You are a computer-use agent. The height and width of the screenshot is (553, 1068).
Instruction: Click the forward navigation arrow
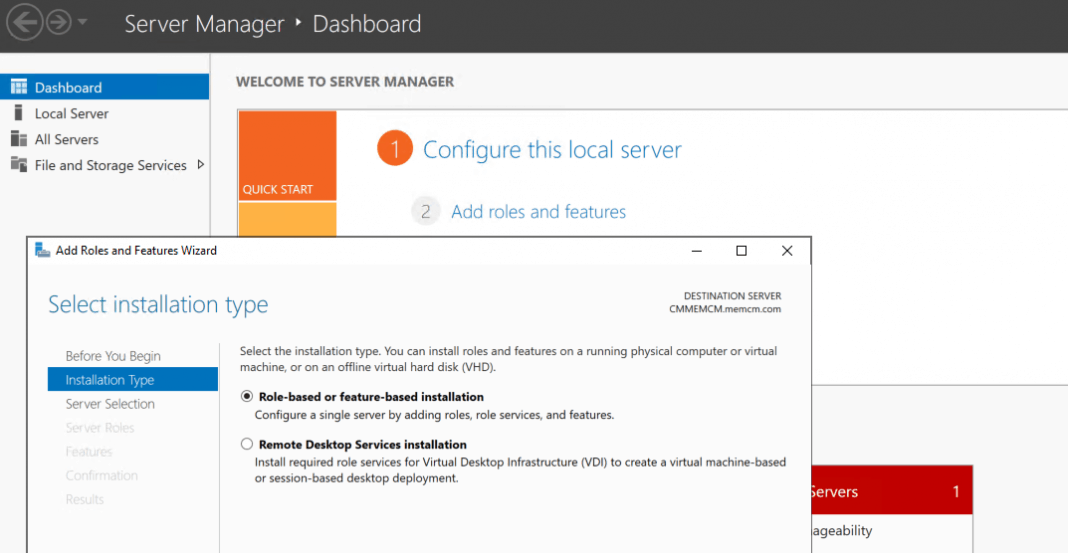(58, 21)
